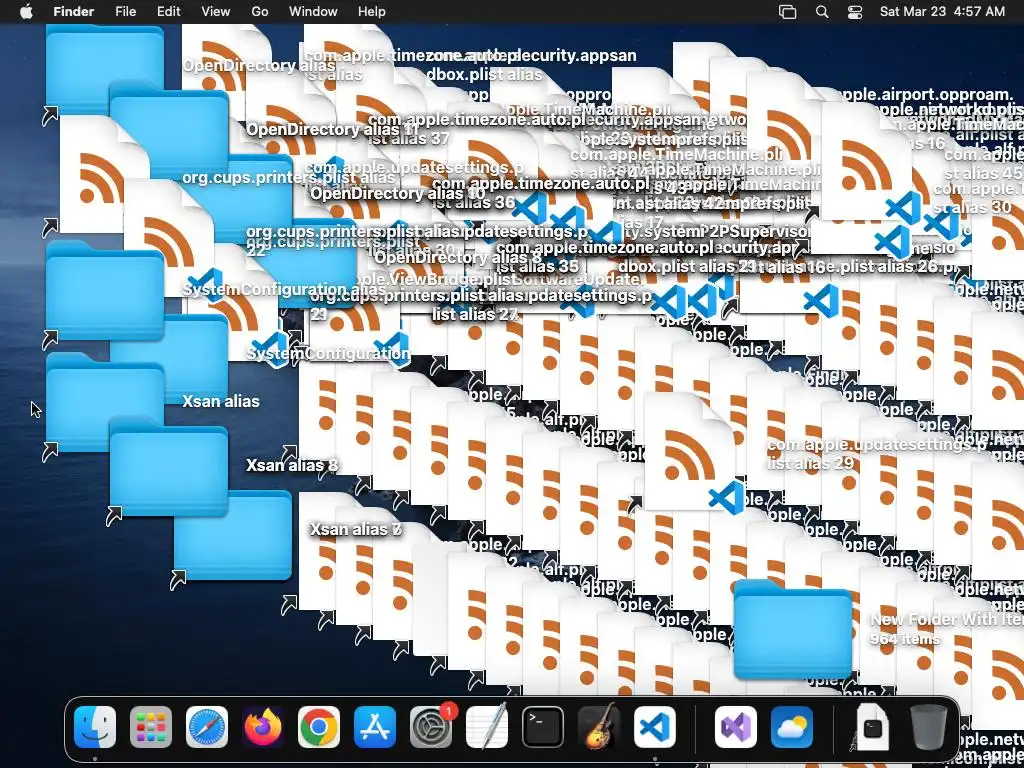This screenshot has width=1024, height=768.
Task: Open the Apple menu
Action: pos(26,12)
